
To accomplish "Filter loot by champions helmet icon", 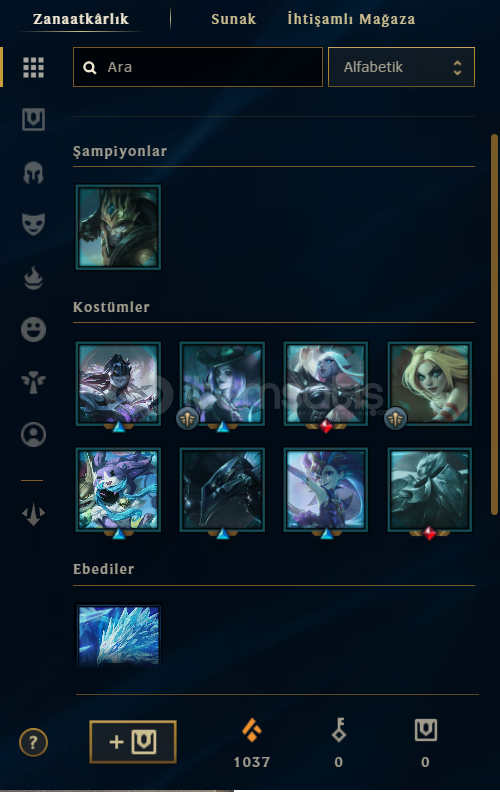I will tap(33, 172).
